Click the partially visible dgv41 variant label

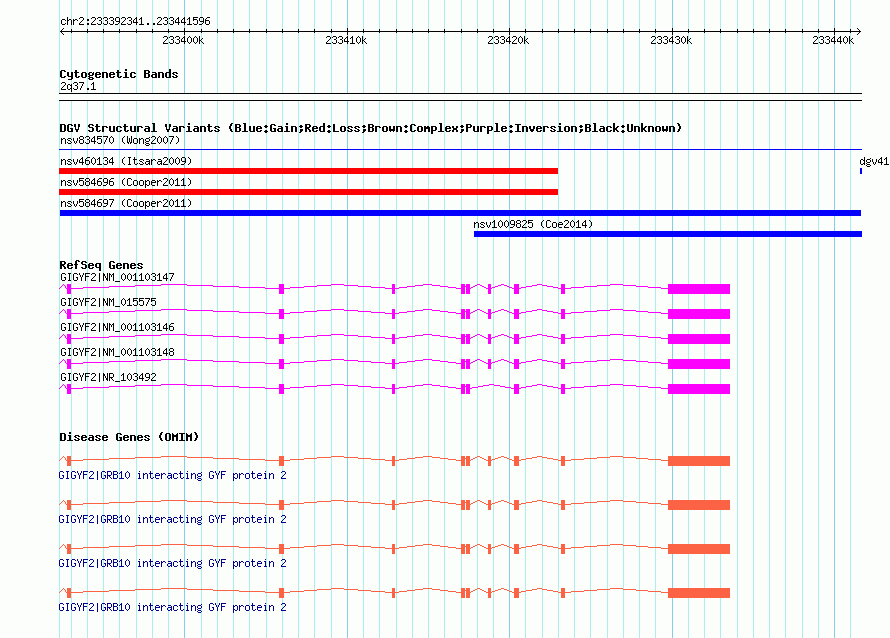pyautogui.click(x=874, y=161)
